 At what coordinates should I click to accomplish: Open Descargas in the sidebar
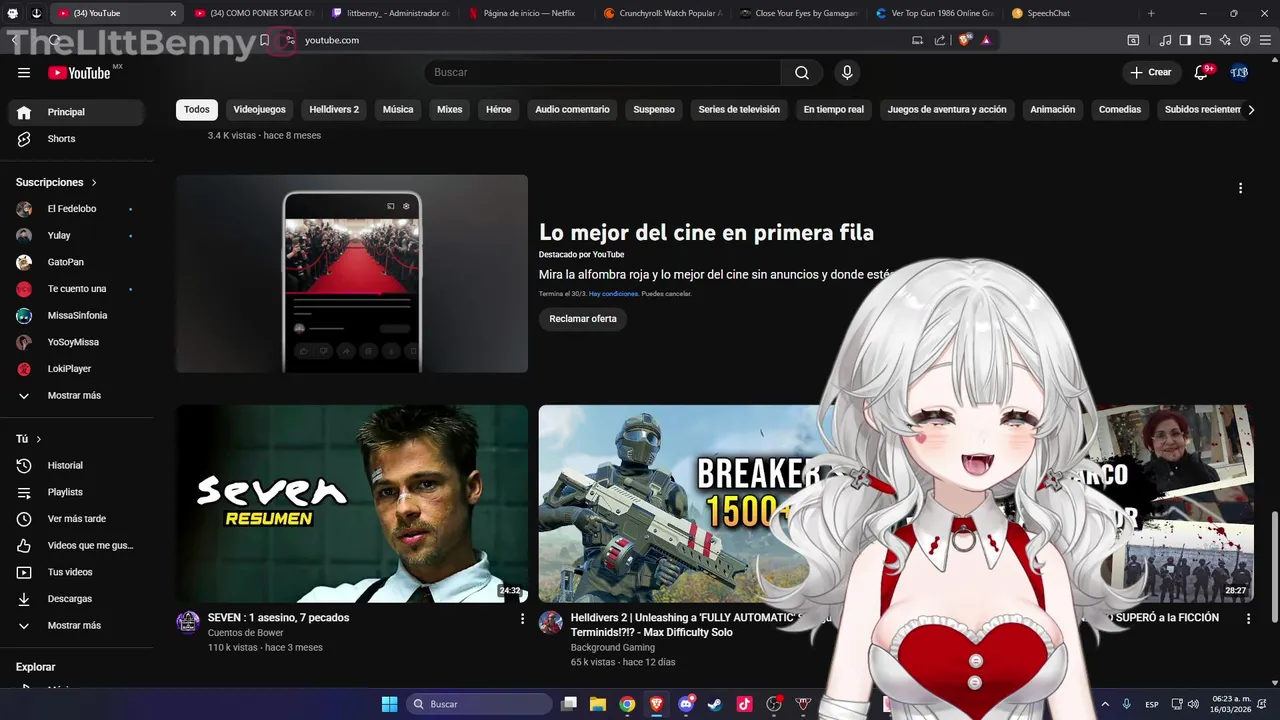(76, 599)
